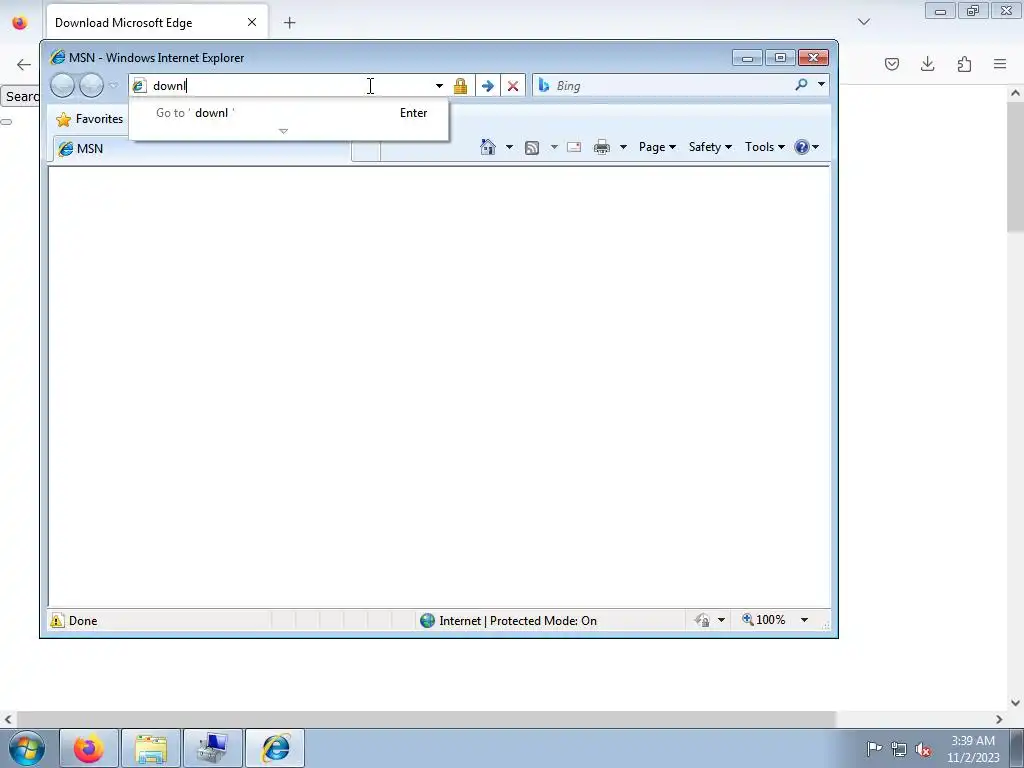Click the Firefox horizontal scrollbar thumb

click(427, 719)
